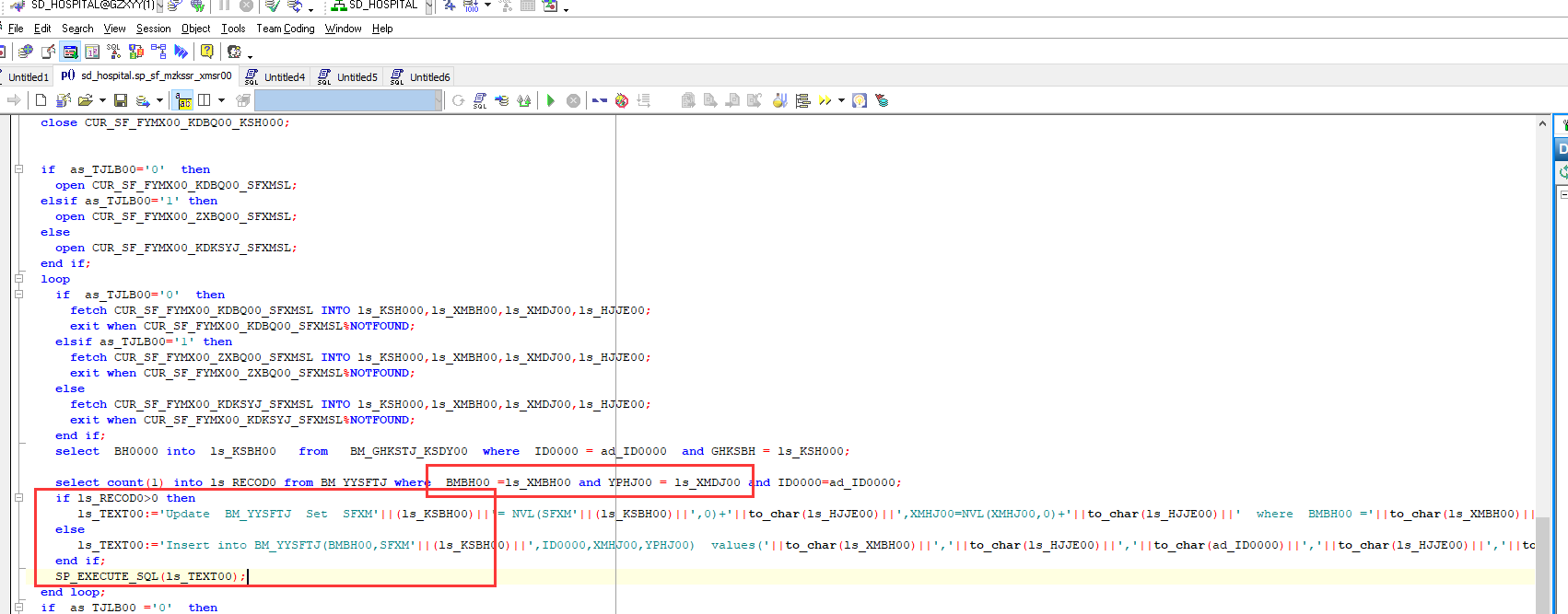The width and height of the screenshot is (1568, 614).
Task: Switch to the Untitled4 SQL tab
Action: (275, 77)
